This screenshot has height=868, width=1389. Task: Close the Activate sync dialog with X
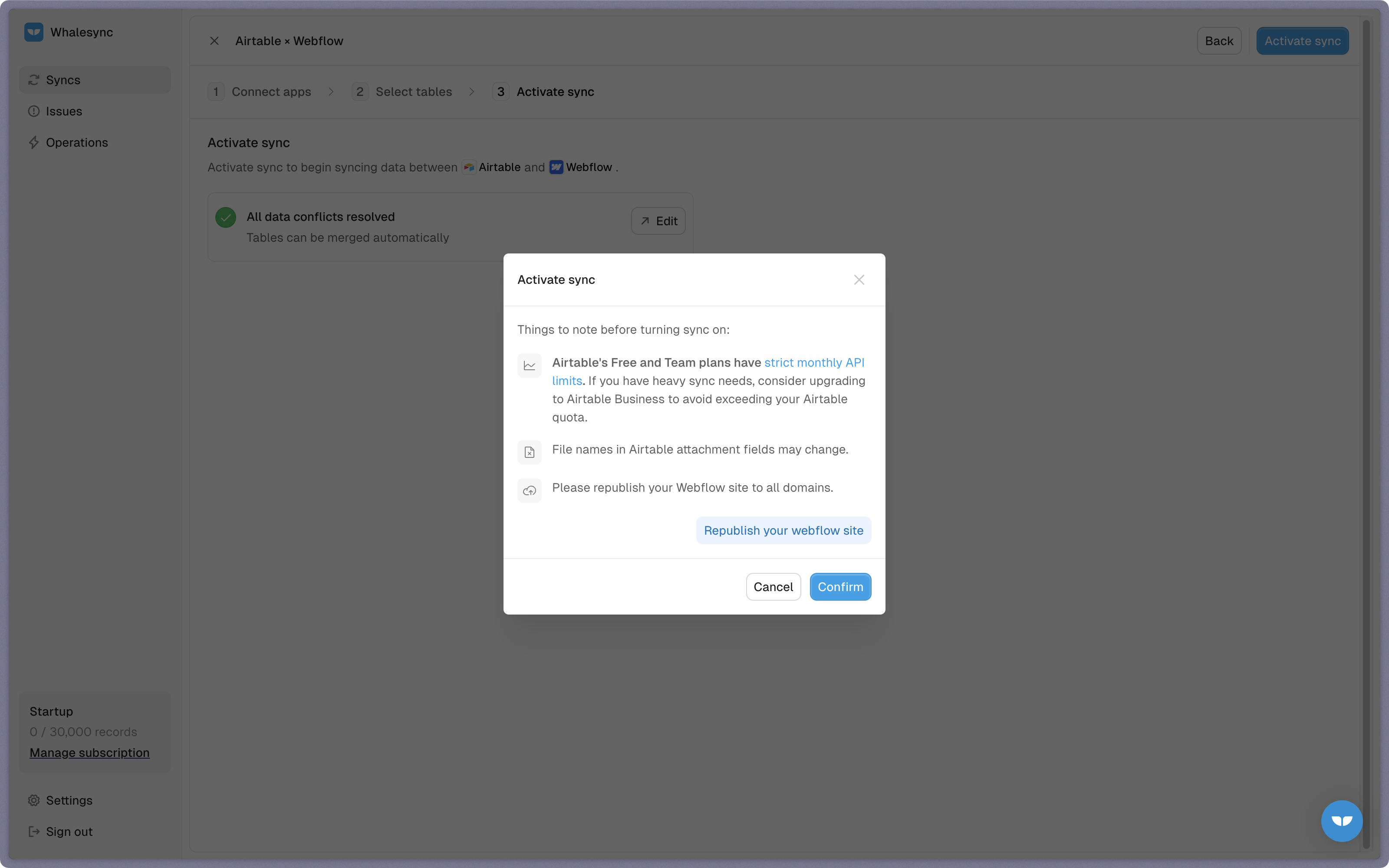pos(859,279)
